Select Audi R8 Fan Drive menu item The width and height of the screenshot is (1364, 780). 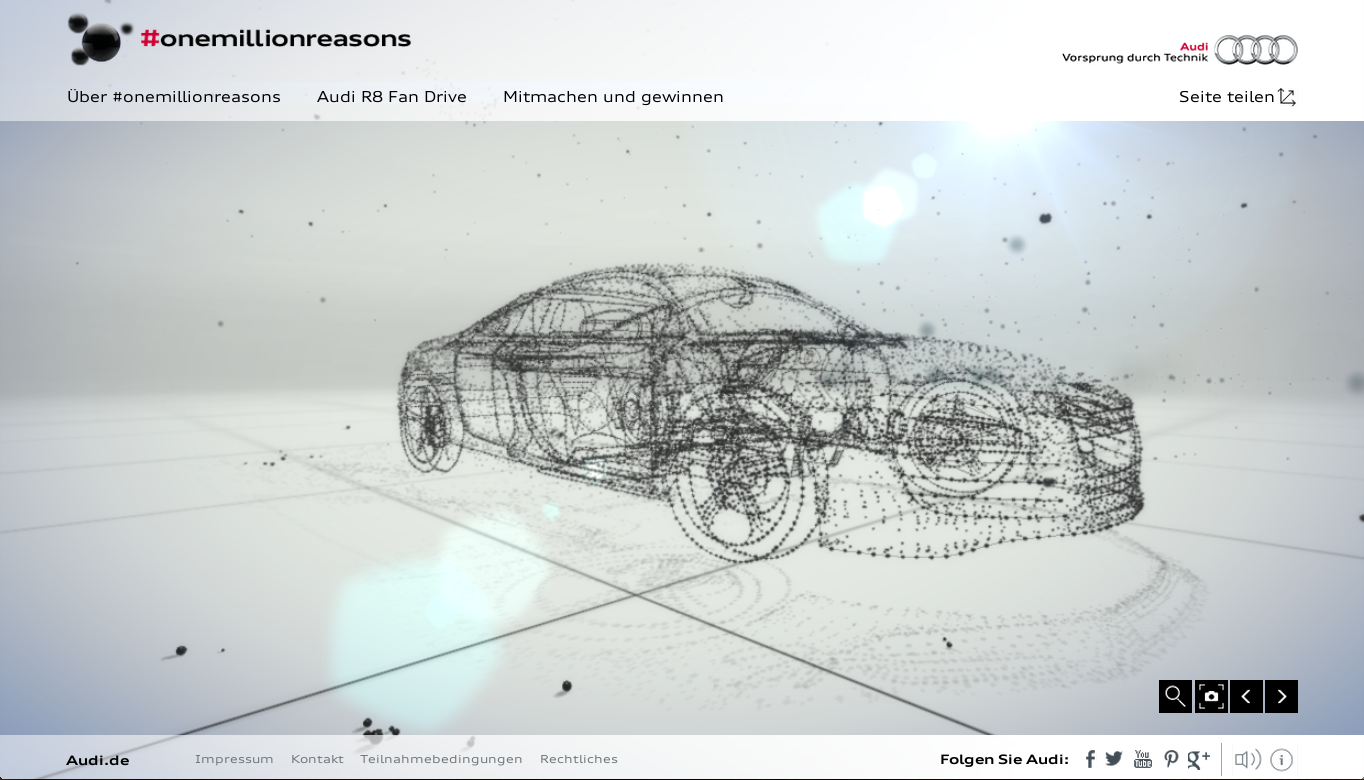point(392,97)
